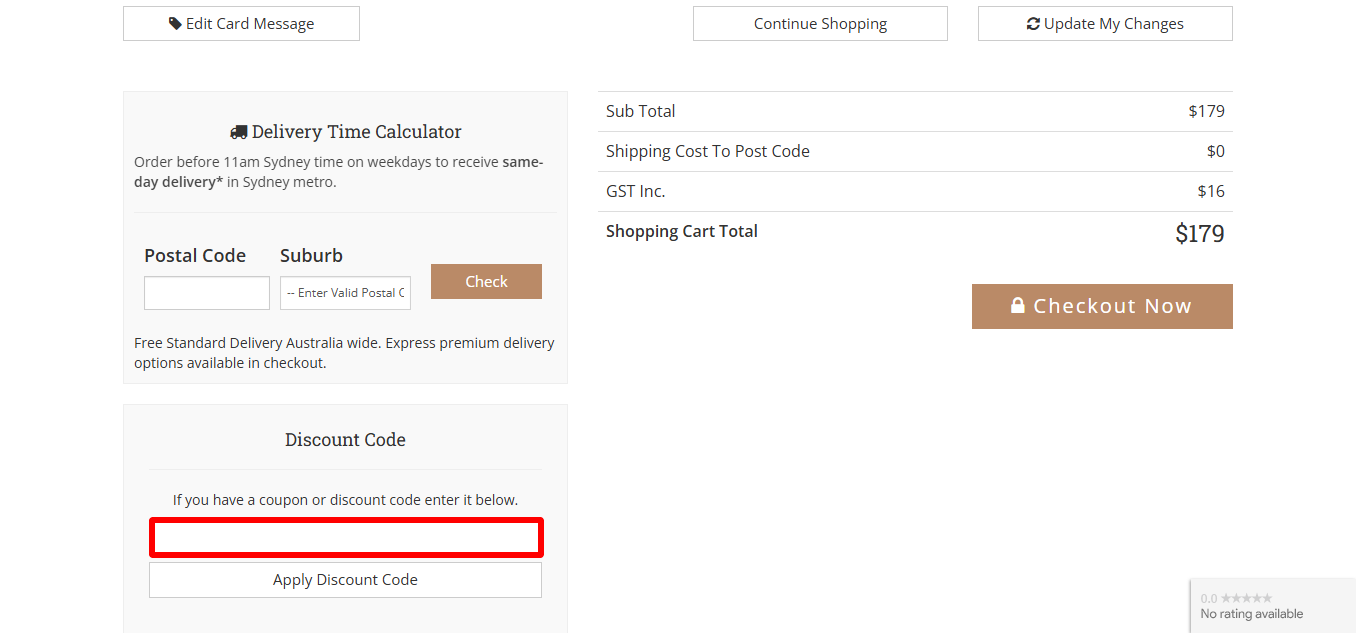Click the Postal Code input field
The height and width of the screenshot is (633, 1356).
pos(207,293)
